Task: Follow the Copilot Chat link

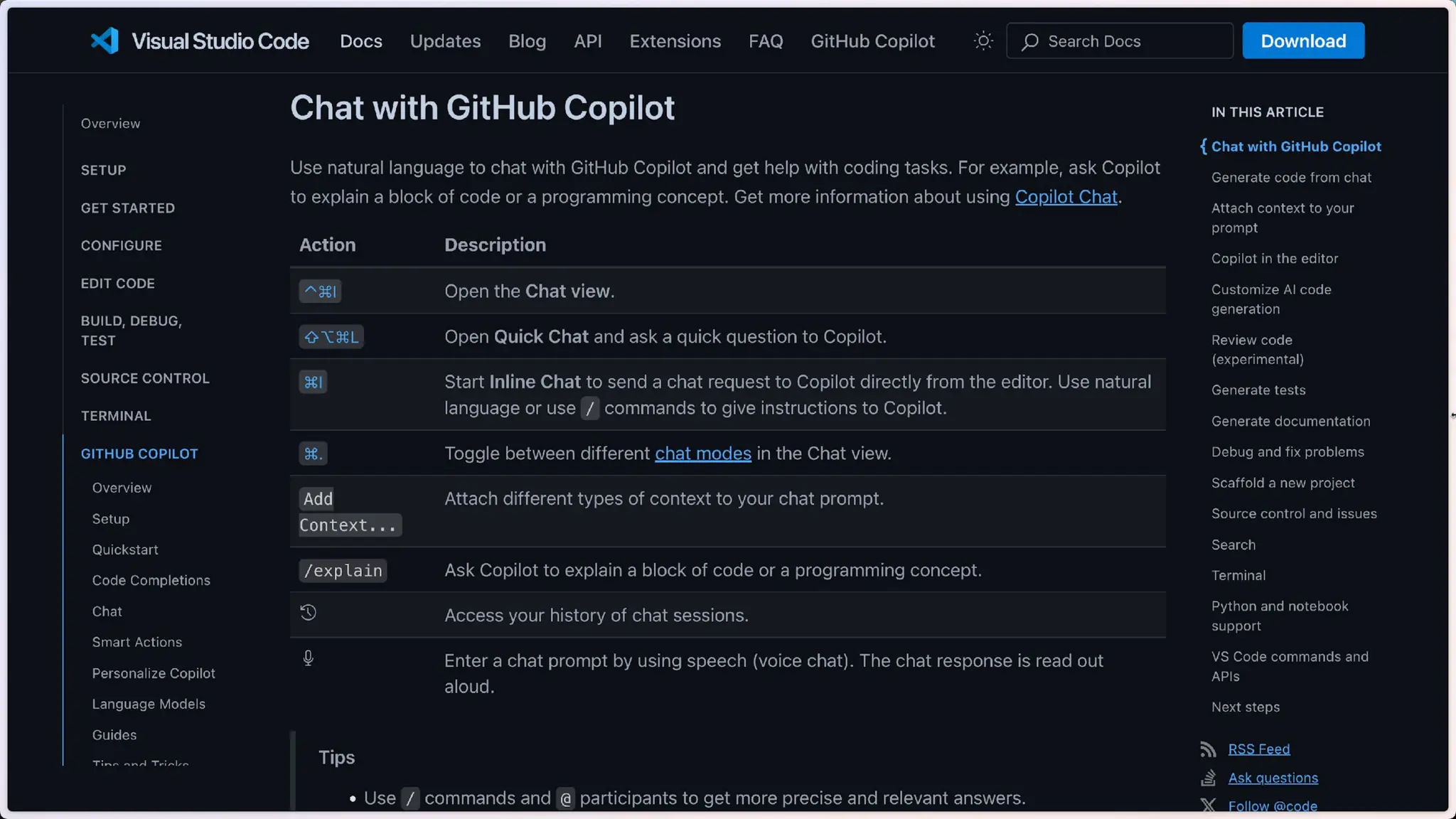Action: pos(1065,197)
